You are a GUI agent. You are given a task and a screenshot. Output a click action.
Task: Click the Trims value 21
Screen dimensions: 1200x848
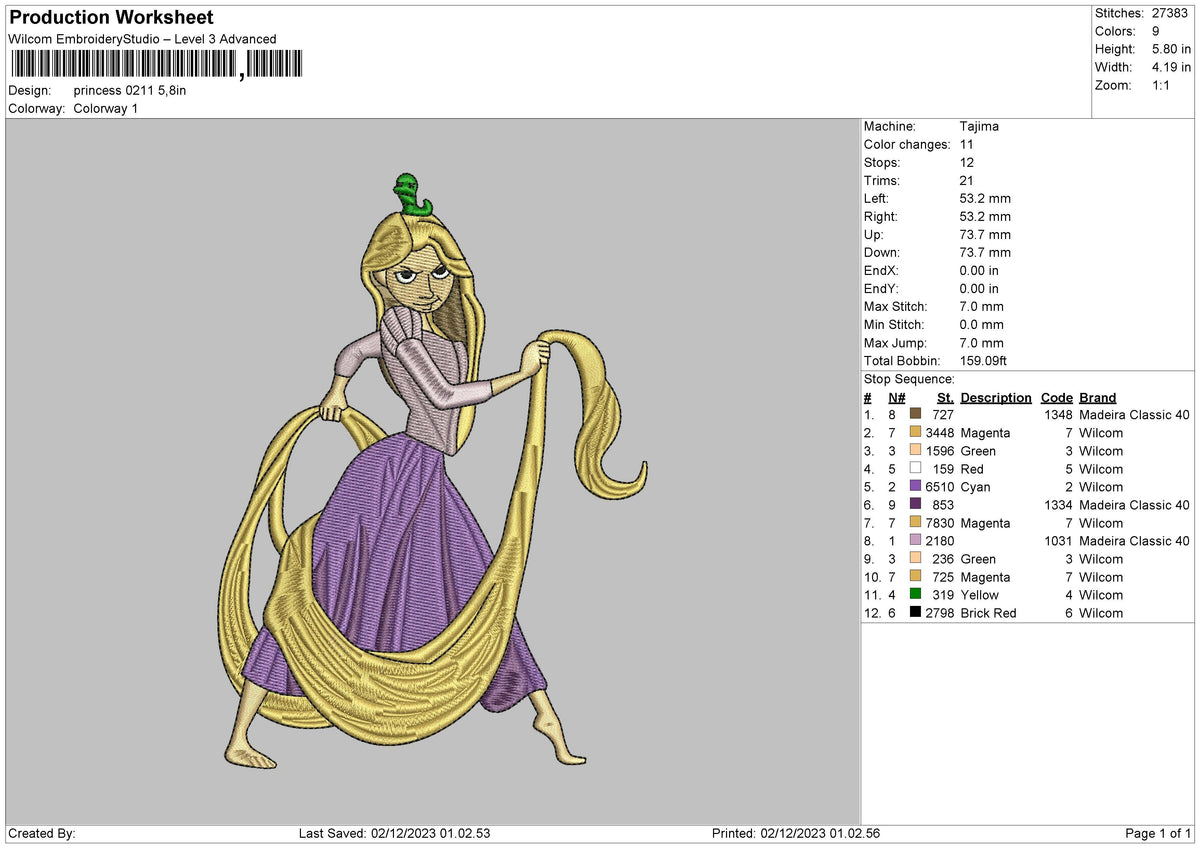click(x=966, y=180)
